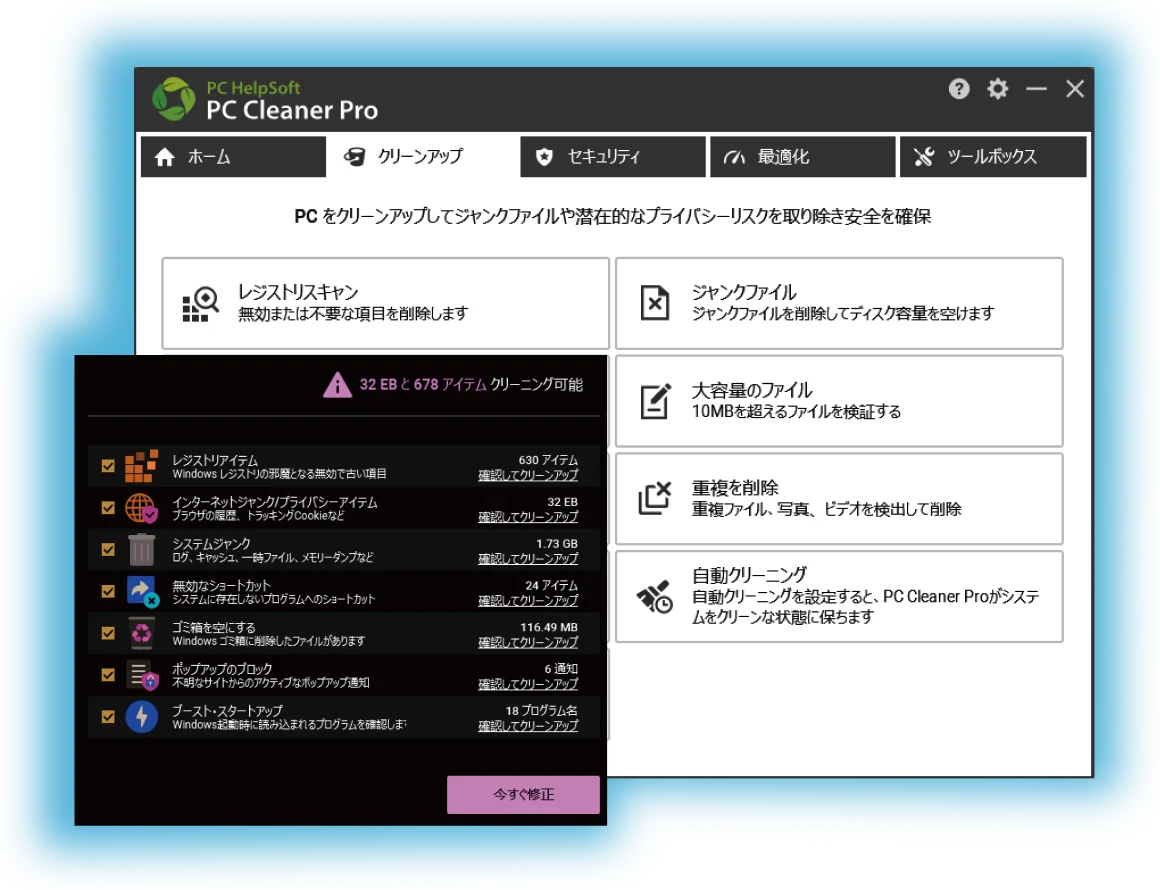1160x890 pixels.
Task: Click the 18 プログラム名 count text
Action: pos(542,711)
